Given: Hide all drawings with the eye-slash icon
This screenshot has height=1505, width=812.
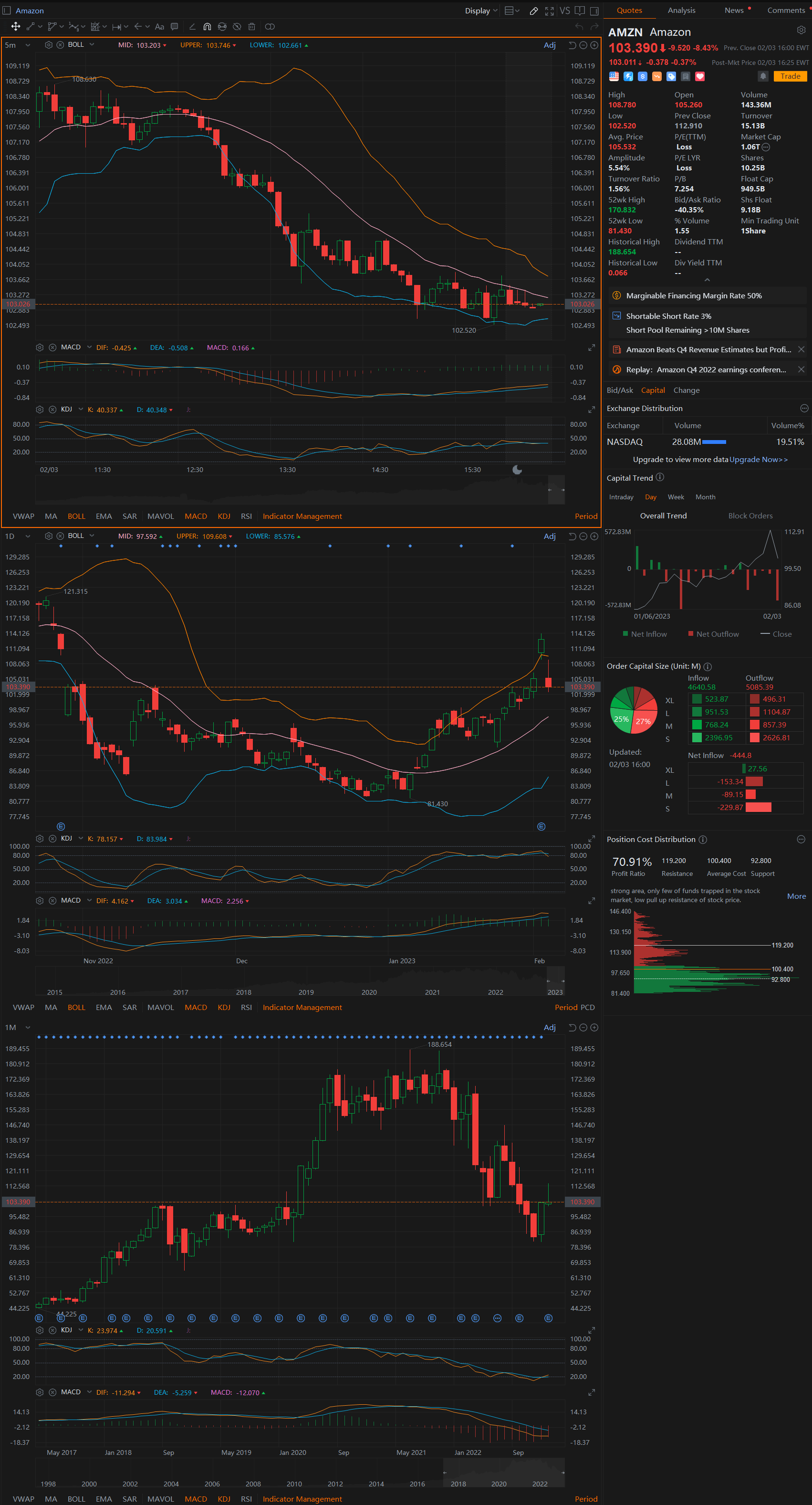Looking at the screenshot, I should [x=237, y=26].
